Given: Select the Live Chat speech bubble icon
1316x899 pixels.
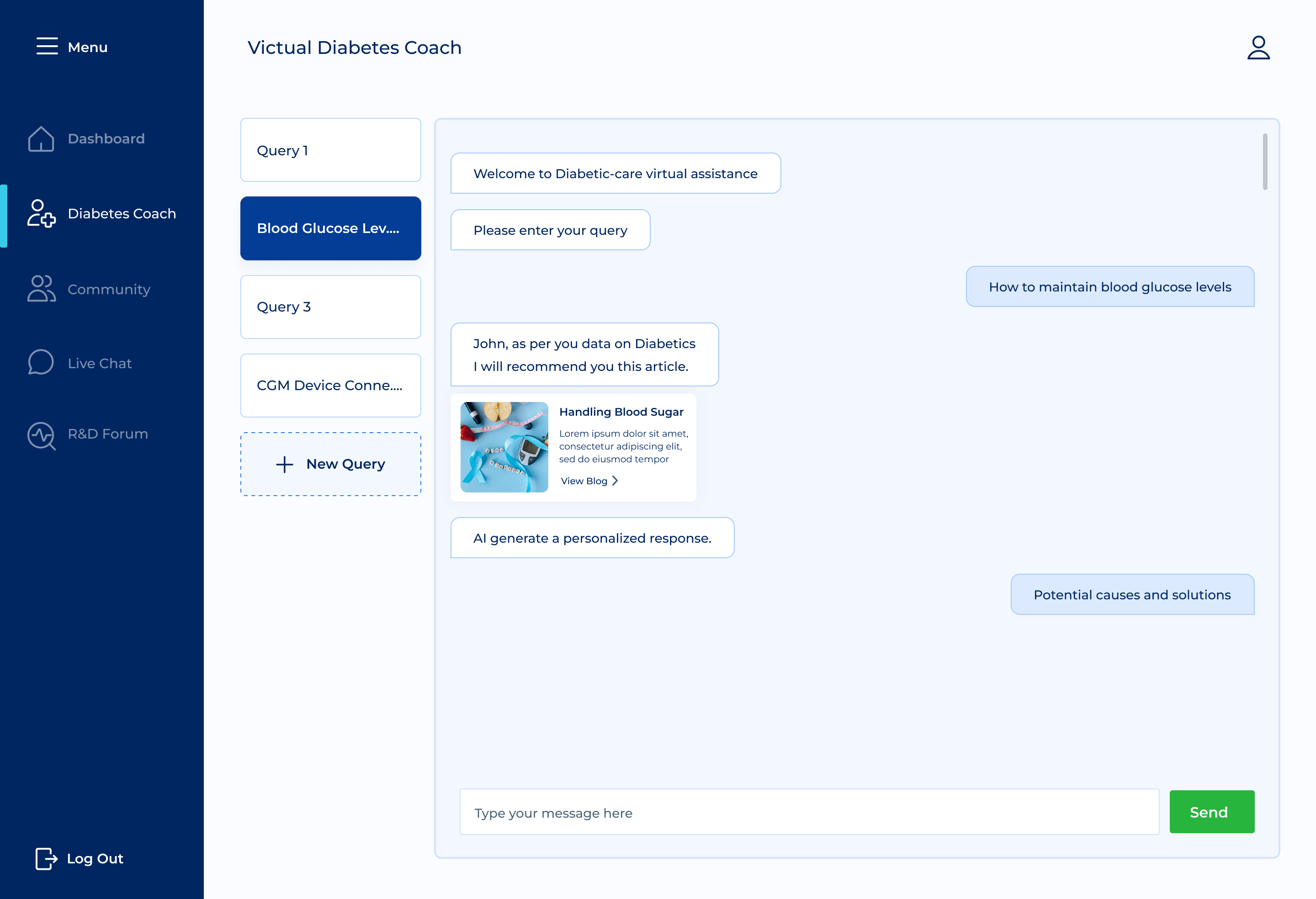Looking at the screenshot, I should (x=40, y=362).
